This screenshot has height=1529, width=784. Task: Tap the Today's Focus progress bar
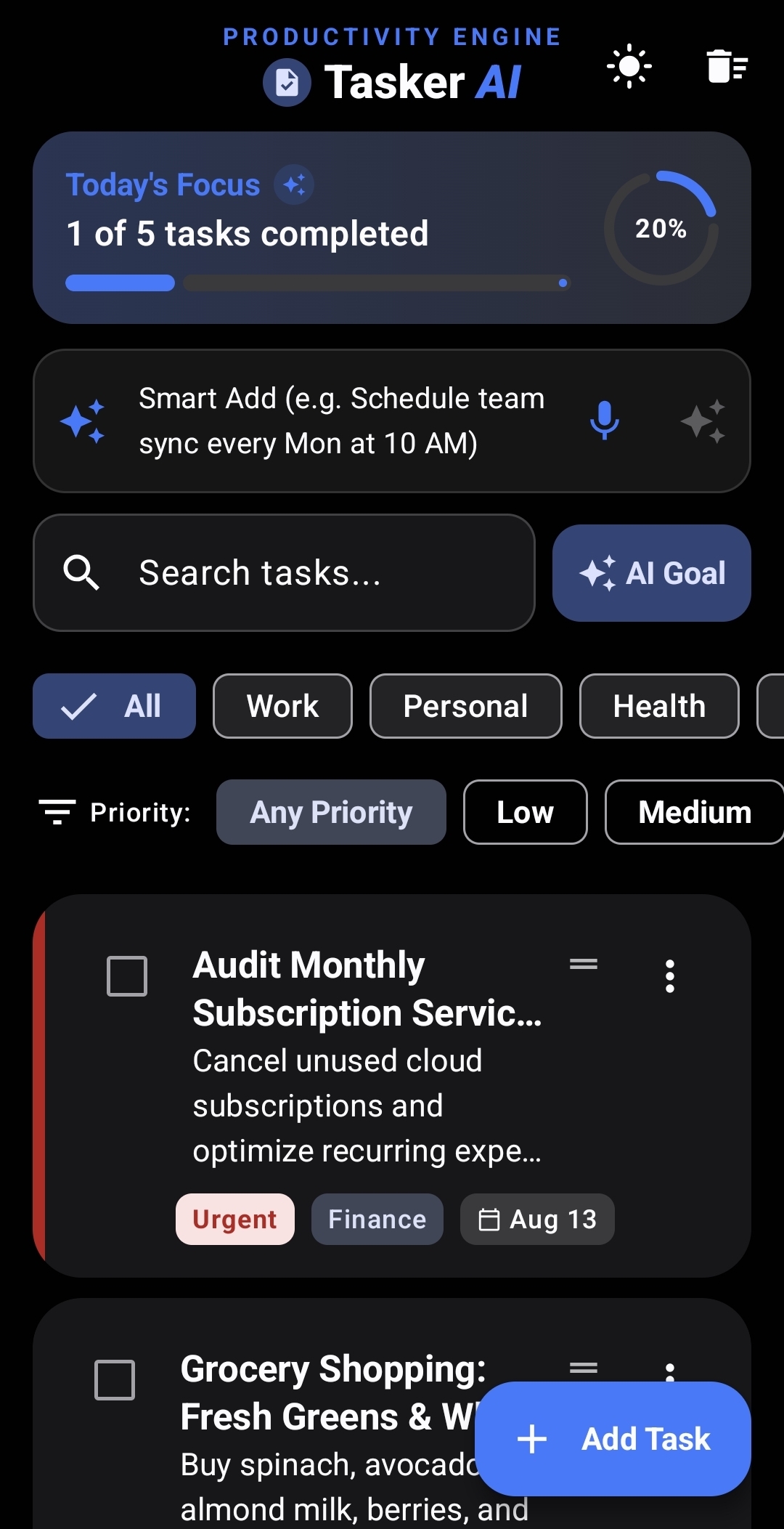pos(318,283)
